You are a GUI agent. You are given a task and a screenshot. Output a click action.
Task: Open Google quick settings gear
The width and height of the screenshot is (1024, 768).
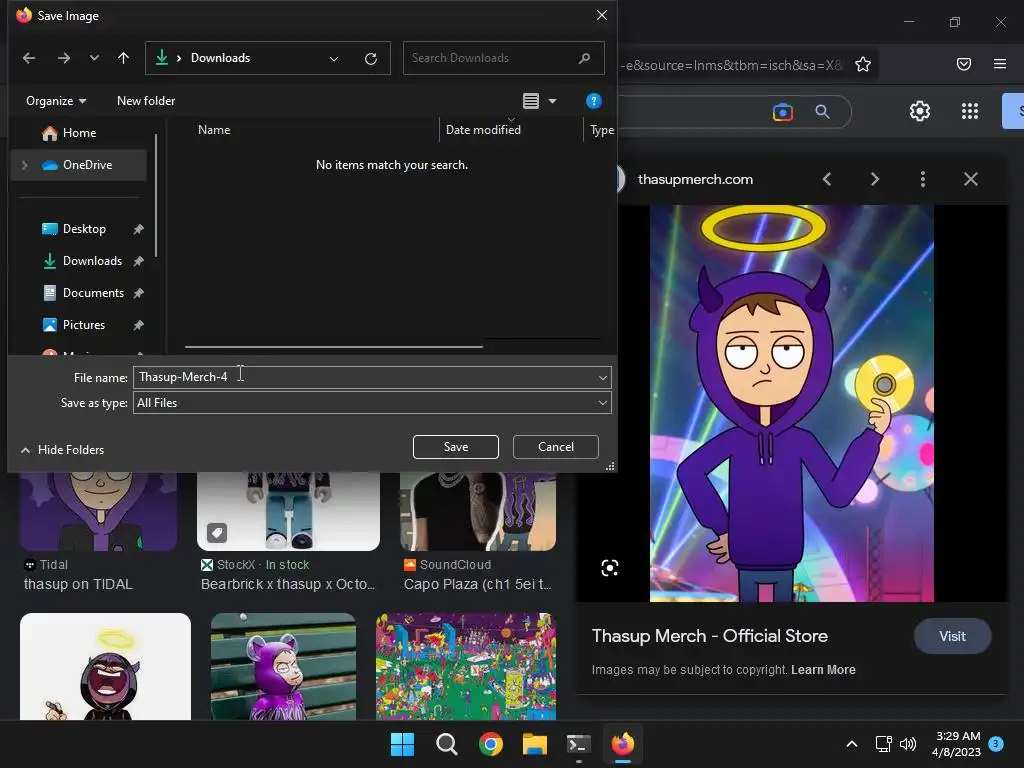[x=920, y=111]
